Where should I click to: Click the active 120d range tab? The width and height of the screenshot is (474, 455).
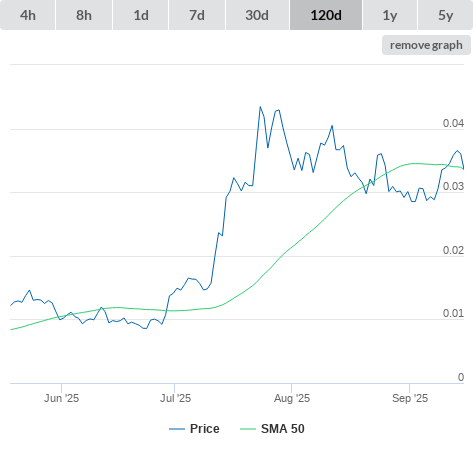(326, 15)
